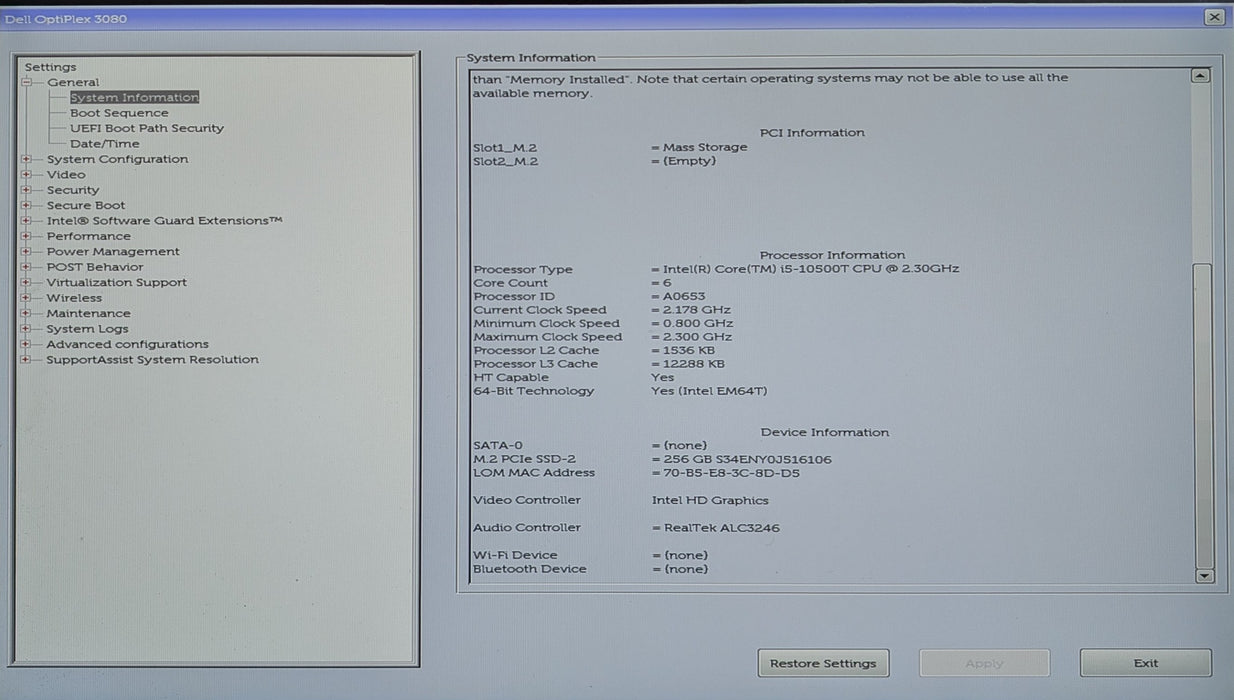1234x700 pixels.
Task: Expand the Performance tree node
Action: tap(26, 236)
